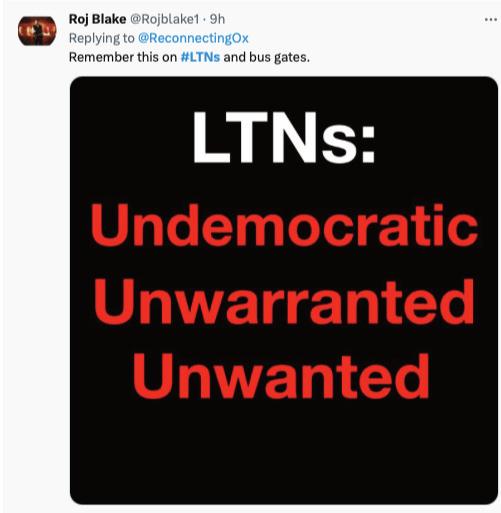Click empty black area below "Unwanted"
Image resolution: width=501 pixels, height=513 pixels.
(x=284, y=453)
